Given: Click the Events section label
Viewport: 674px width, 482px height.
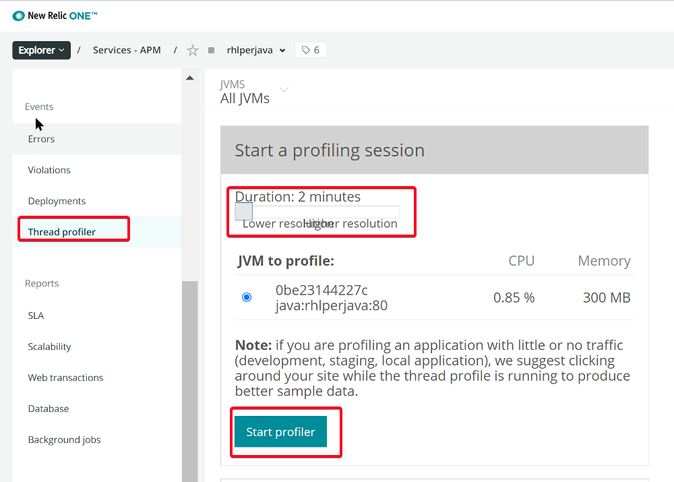Looking at the screenshot, I should click(39, 107).
